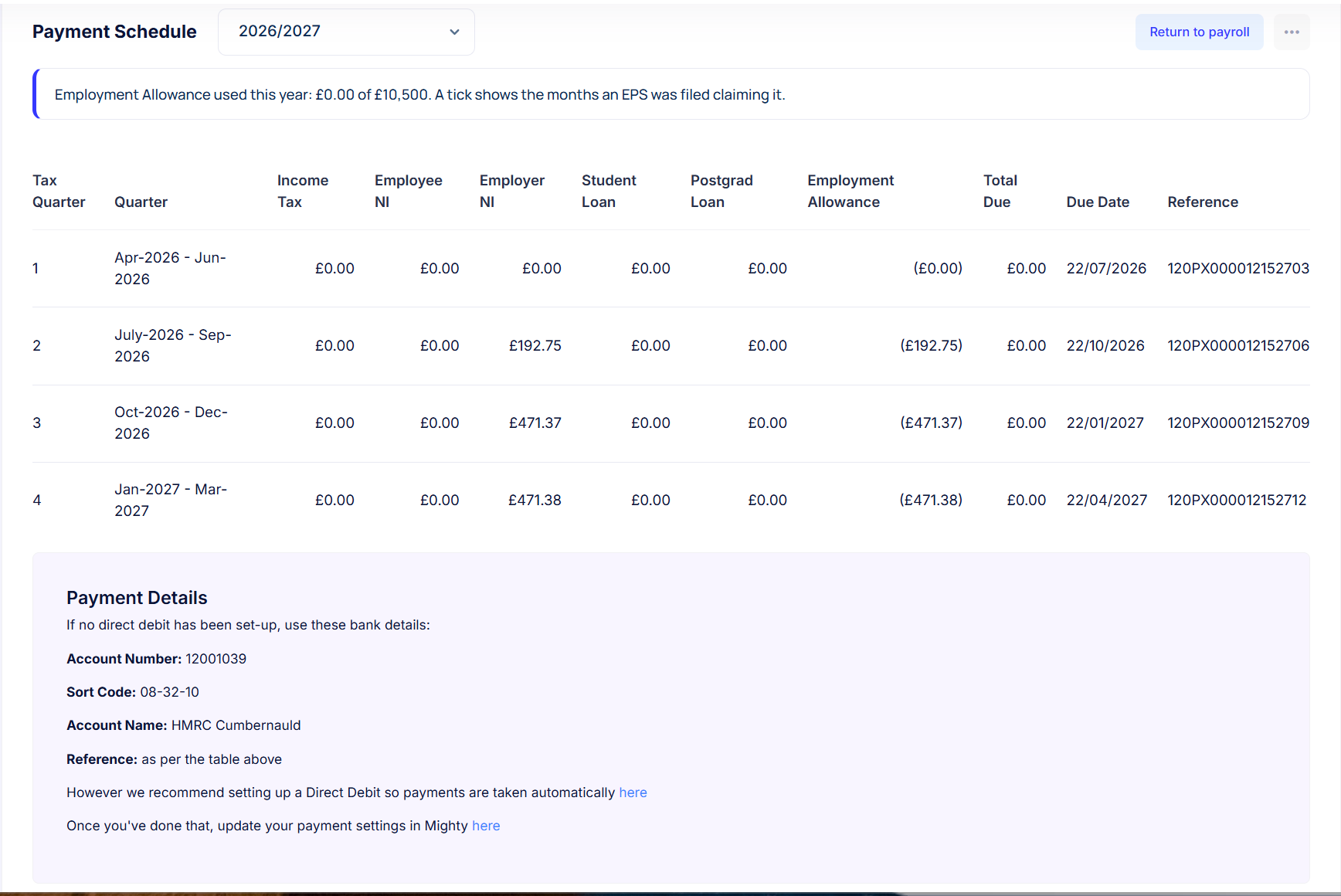Click the Total Due column header
This screenshot has width=1341, height=896.
pyautogui.click(x=1000, y=191)
